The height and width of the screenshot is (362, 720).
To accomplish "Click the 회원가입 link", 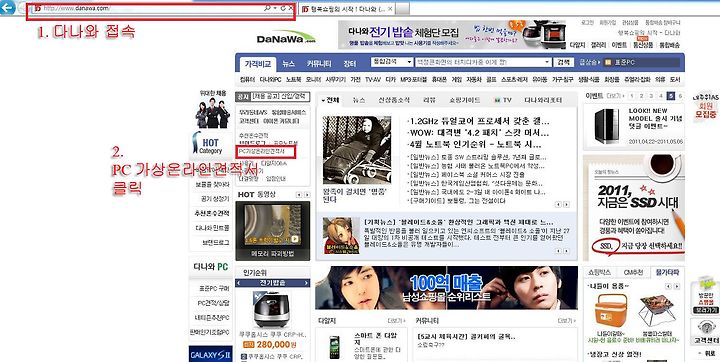I will 608,22.
